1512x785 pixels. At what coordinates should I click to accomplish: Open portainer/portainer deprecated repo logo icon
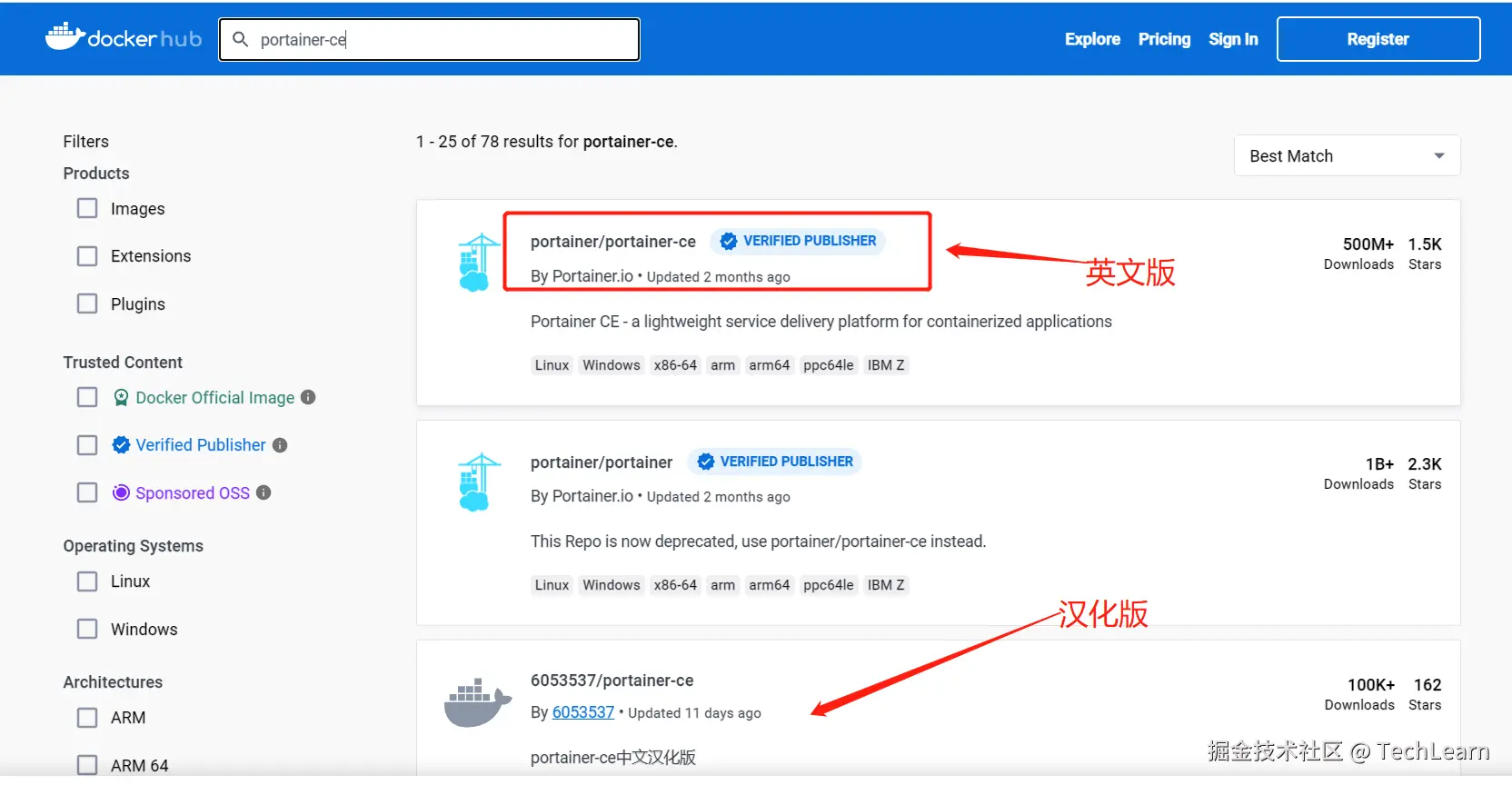tap(479, 482)
